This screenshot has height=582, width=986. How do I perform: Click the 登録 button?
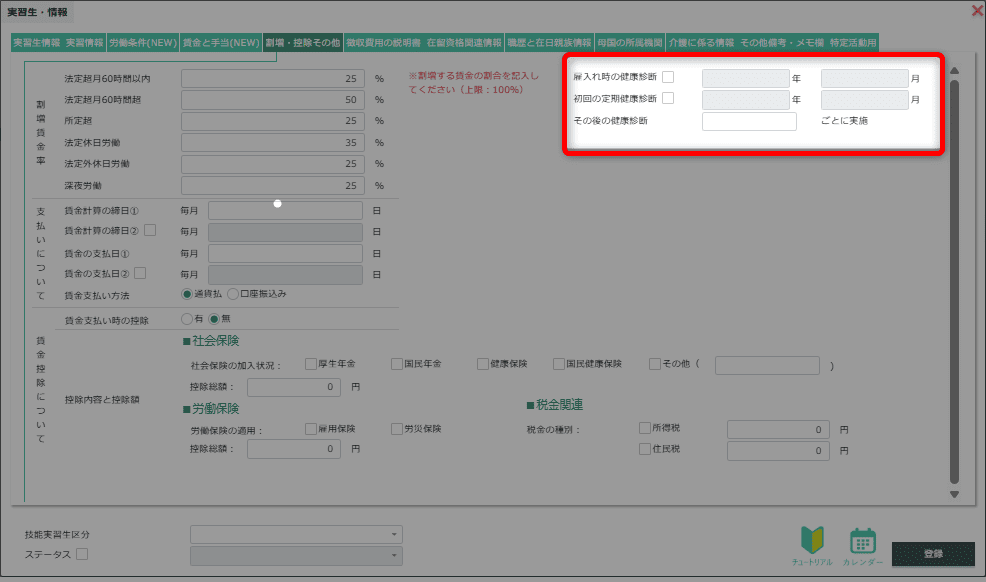(x=933, y=554)
